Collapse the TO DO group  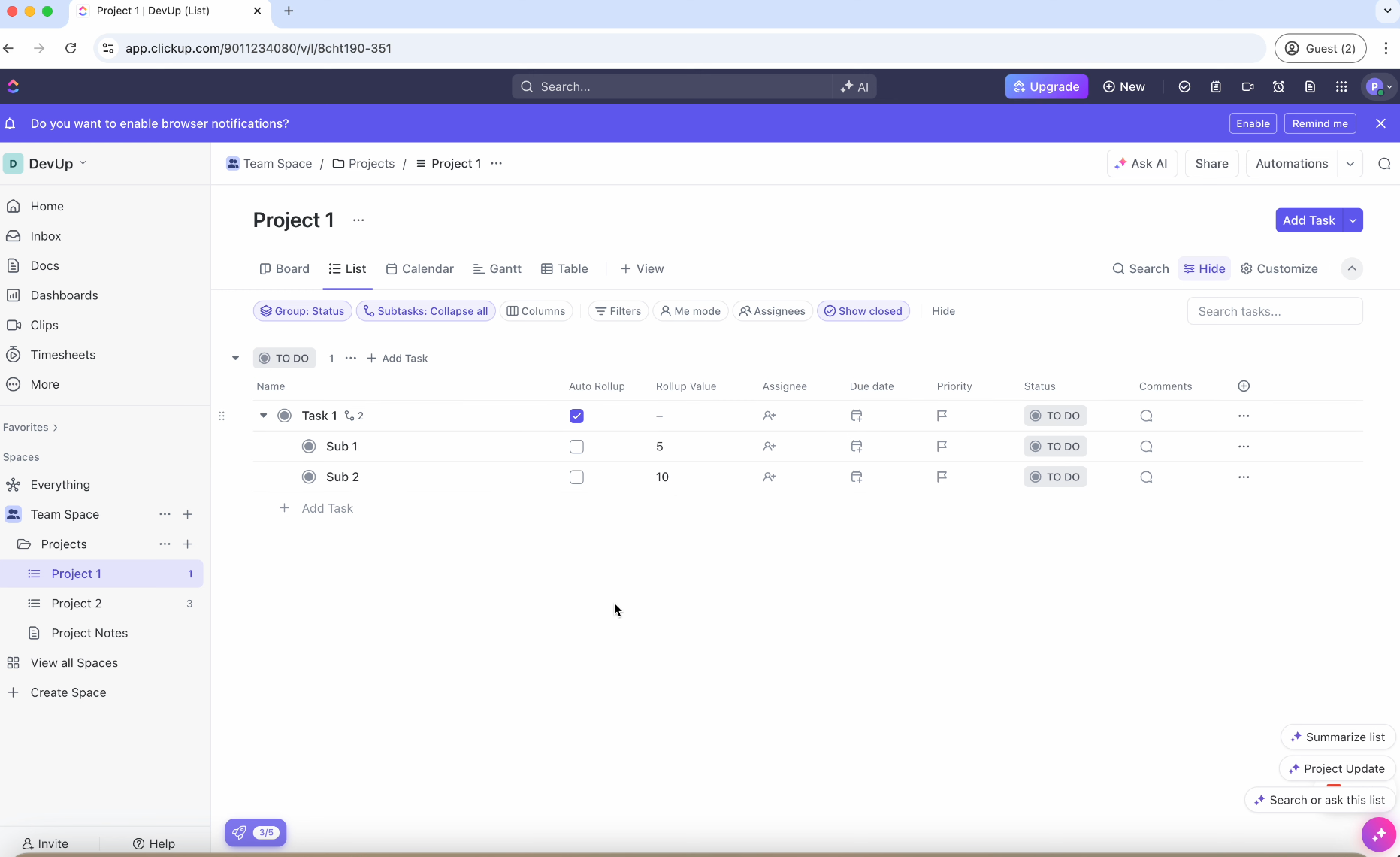point(235,358)
